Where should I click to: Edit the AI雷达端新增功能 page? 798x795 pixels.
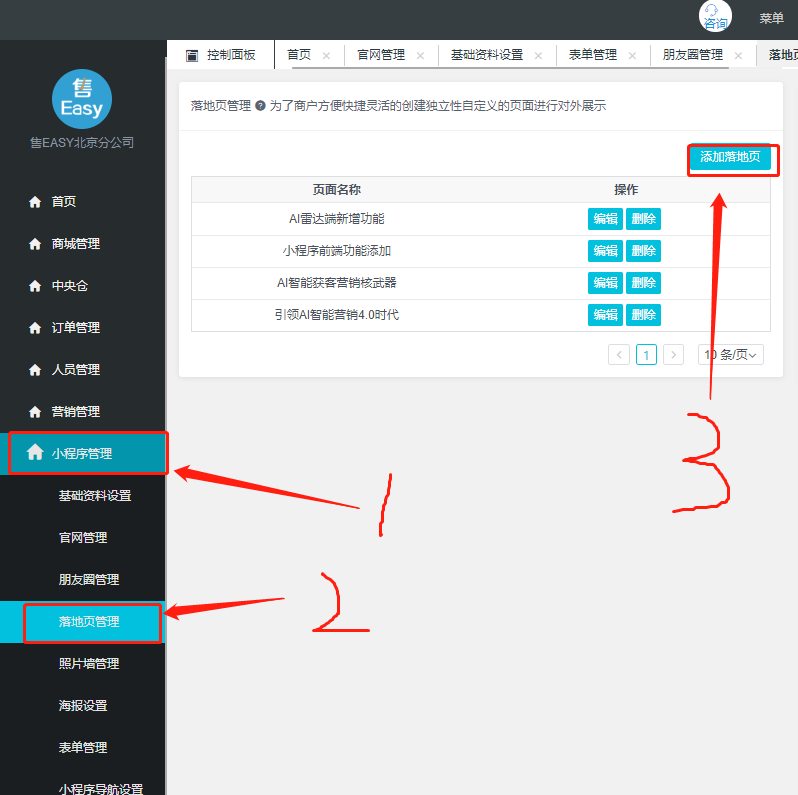605,219
